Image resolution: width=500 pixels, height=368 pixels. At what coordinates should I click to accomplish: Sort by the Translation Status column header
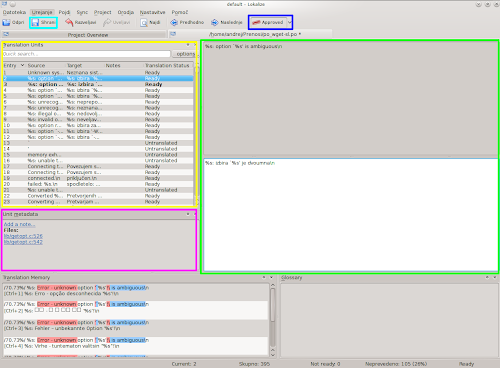168,65
